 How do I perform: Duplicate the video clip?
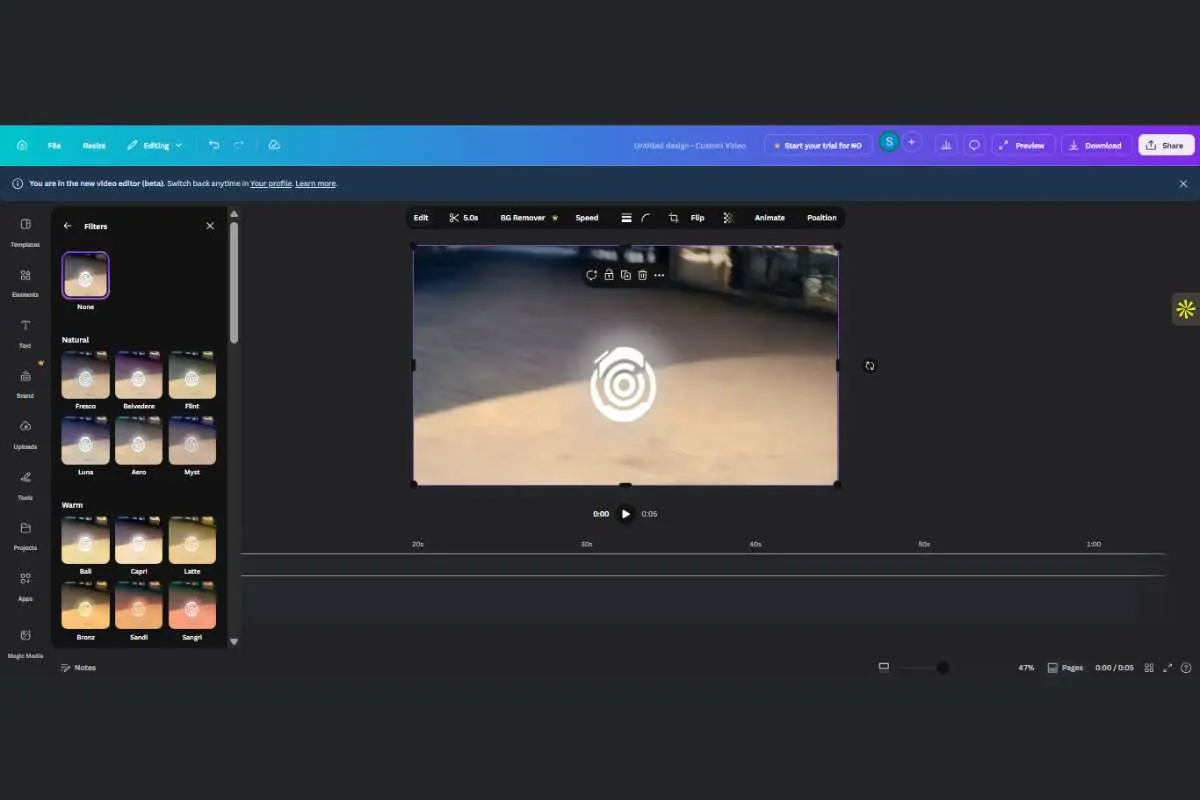coord(625,275)
